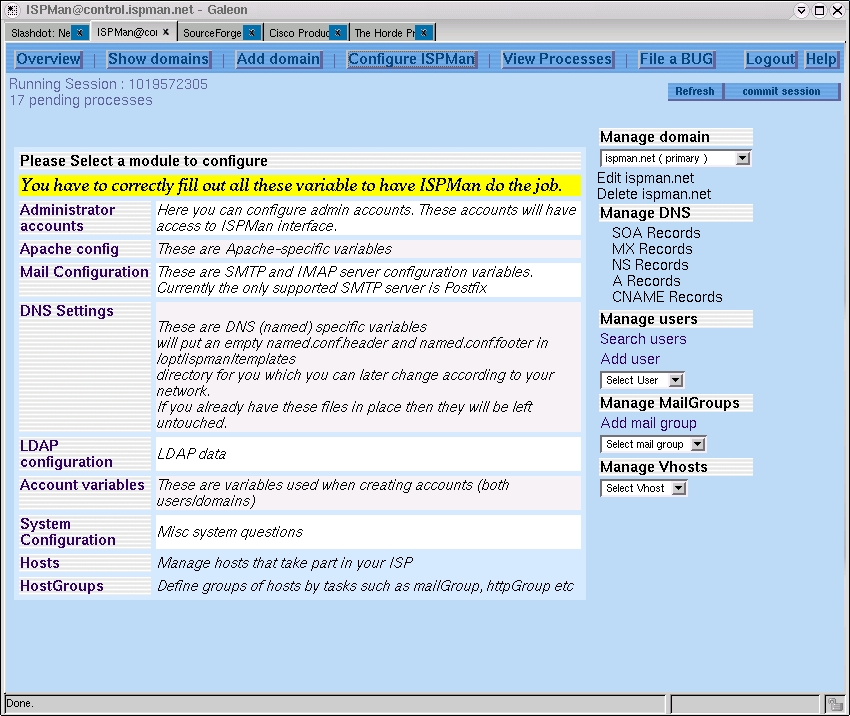This screenshot has width=850, height=716.
Task: Open Administrator accounts module
Action: coord(67,218)
